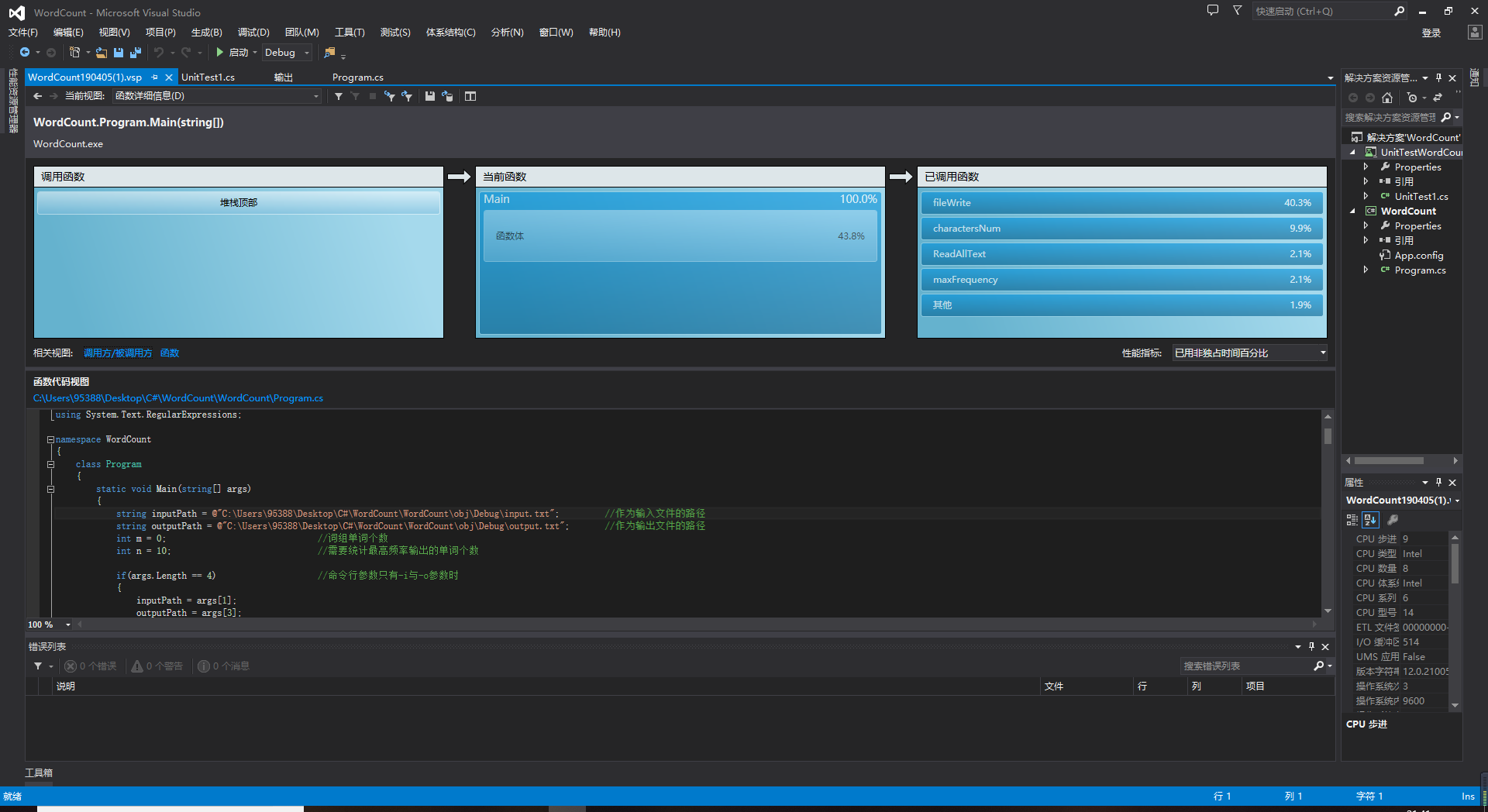Click Sync with Active Document icon
Image resolution: width=1488 pixels, height=812 pixels.
1438,98
